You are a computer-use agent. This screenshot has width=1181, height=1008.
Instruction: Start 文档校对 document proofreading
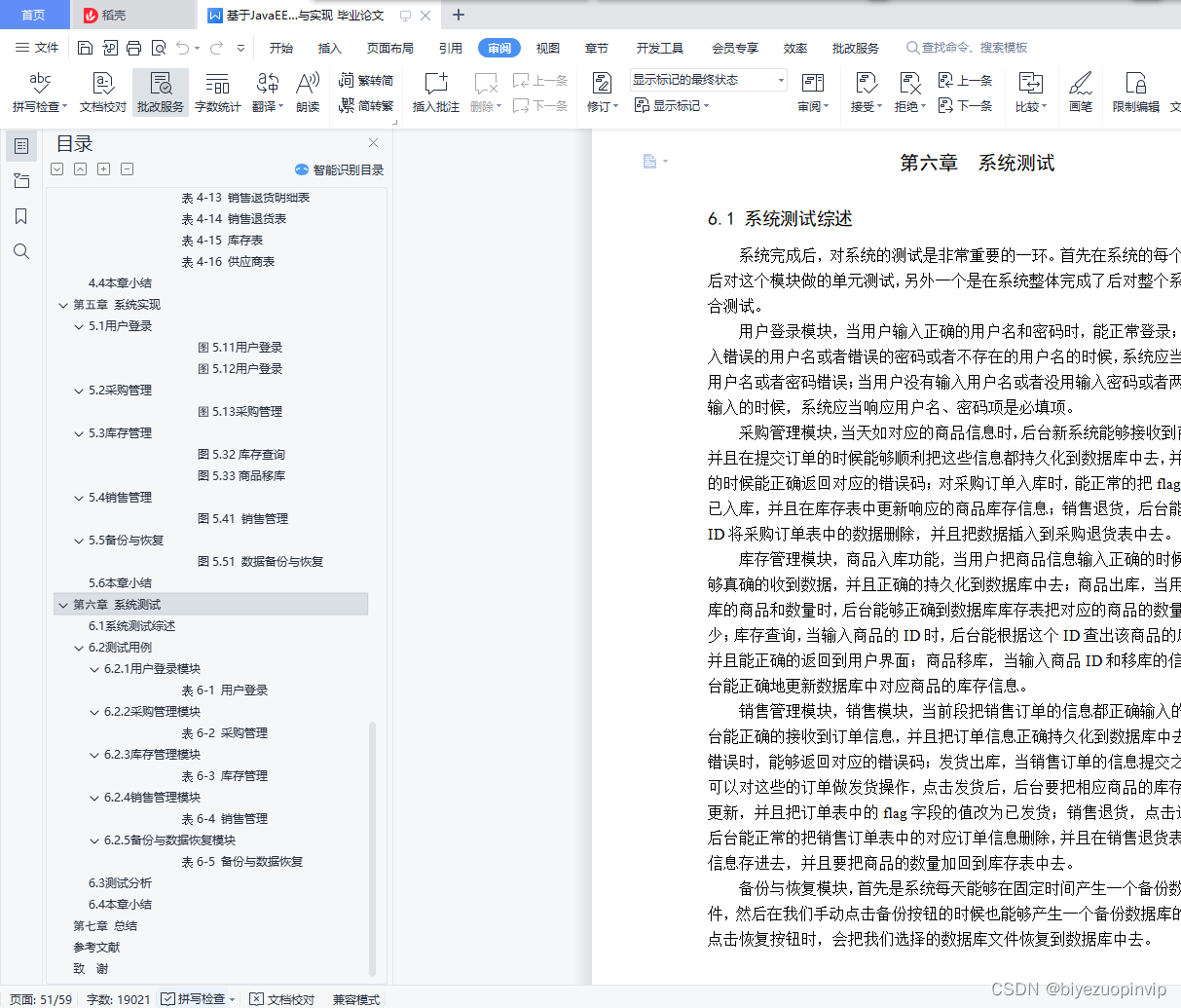(101, 93)
